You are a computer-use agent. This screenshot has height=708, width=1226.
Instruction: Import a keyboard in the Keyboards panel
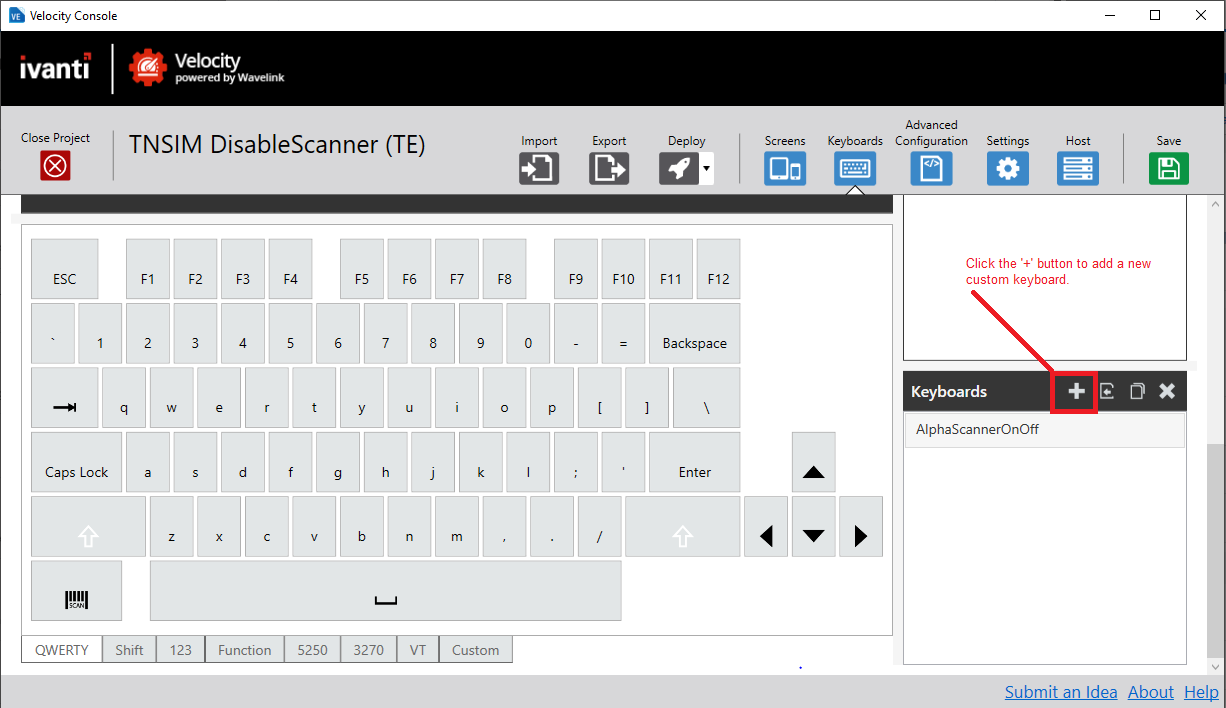pos(1106,391)
